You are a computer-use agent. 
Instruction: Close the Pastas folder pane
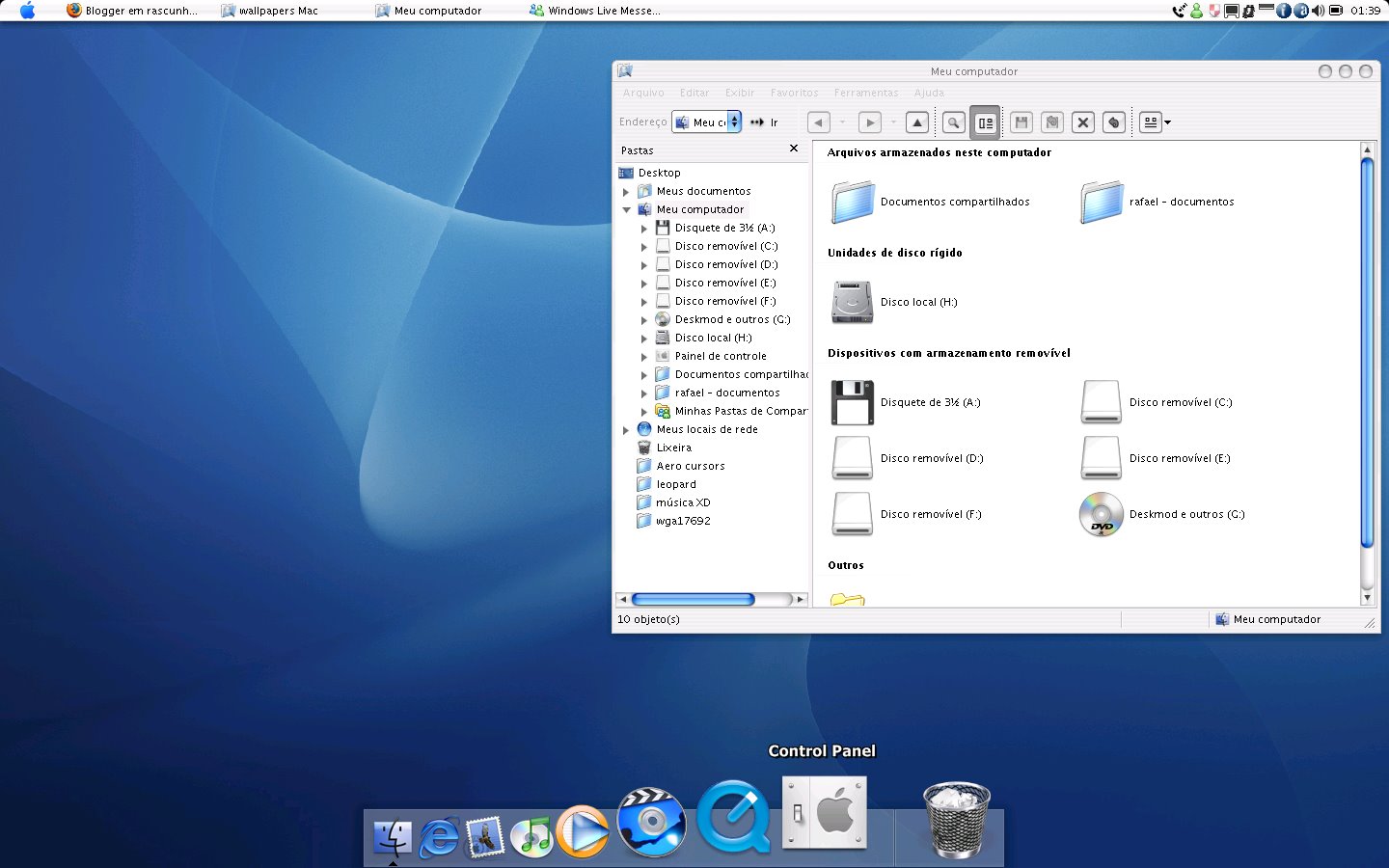(794, 149)
